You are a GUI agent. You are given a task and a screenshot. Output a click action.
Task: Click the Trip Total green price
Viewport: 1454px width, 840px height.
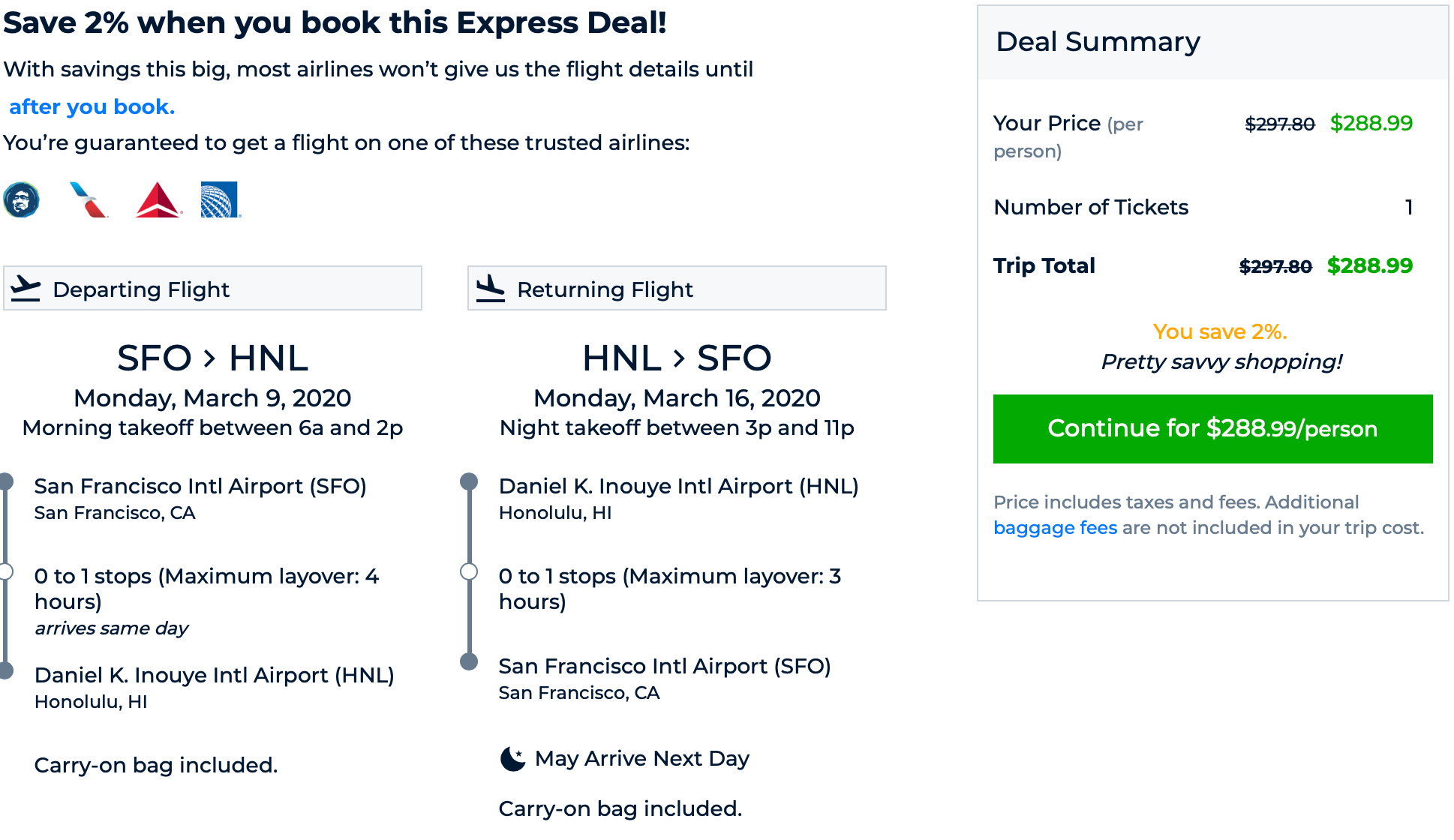pos(1369,265)
